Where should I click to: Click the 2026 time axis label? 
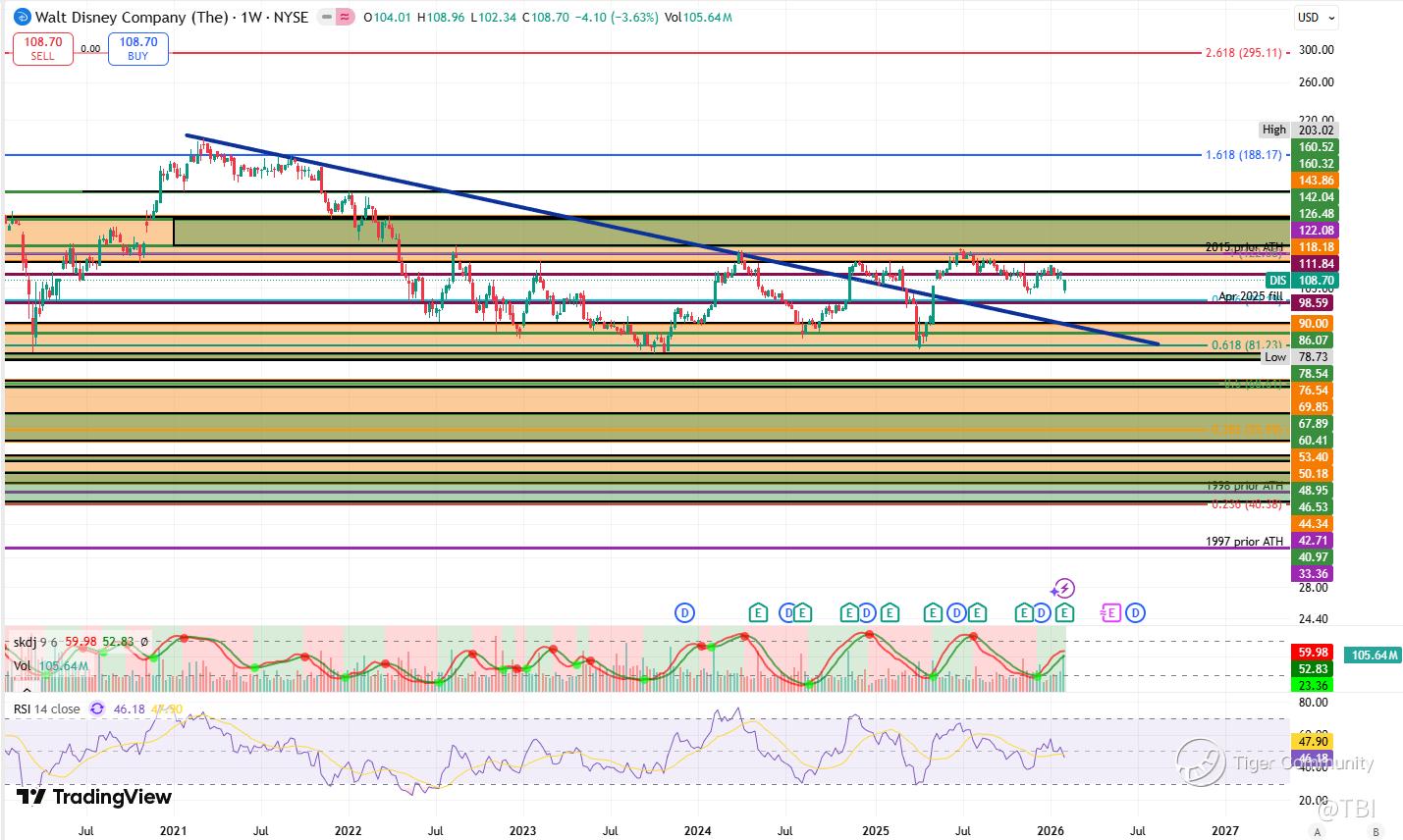coord(1051,830)
